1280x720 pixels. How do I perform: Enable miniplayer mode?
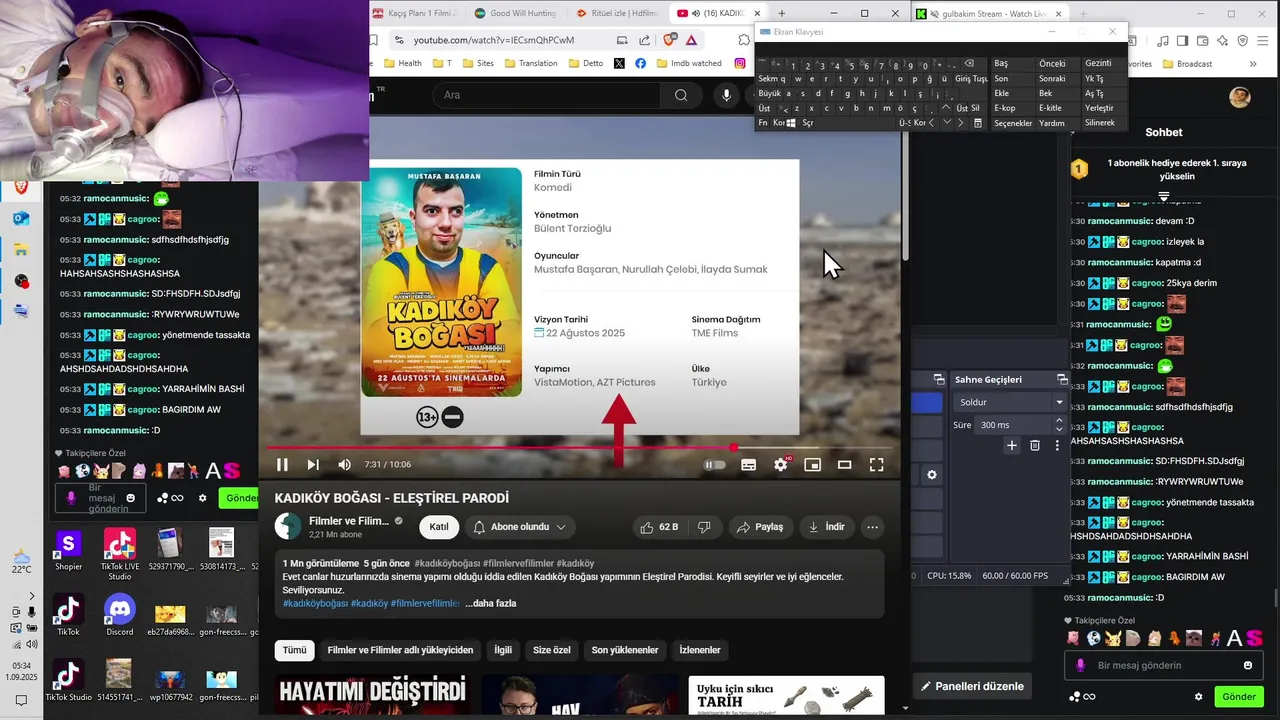812,464
